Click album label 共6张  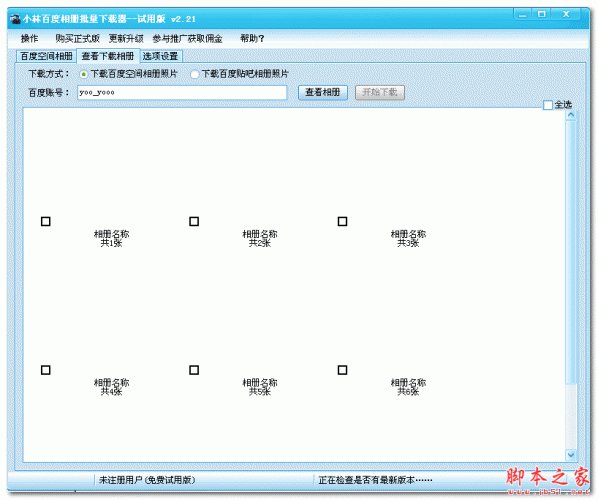pos(408,392)
